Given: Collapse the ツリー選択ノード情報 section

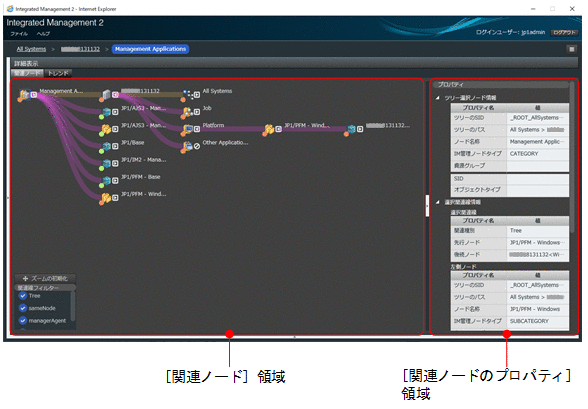Looking at the screenshot, I should coord(438,98).
